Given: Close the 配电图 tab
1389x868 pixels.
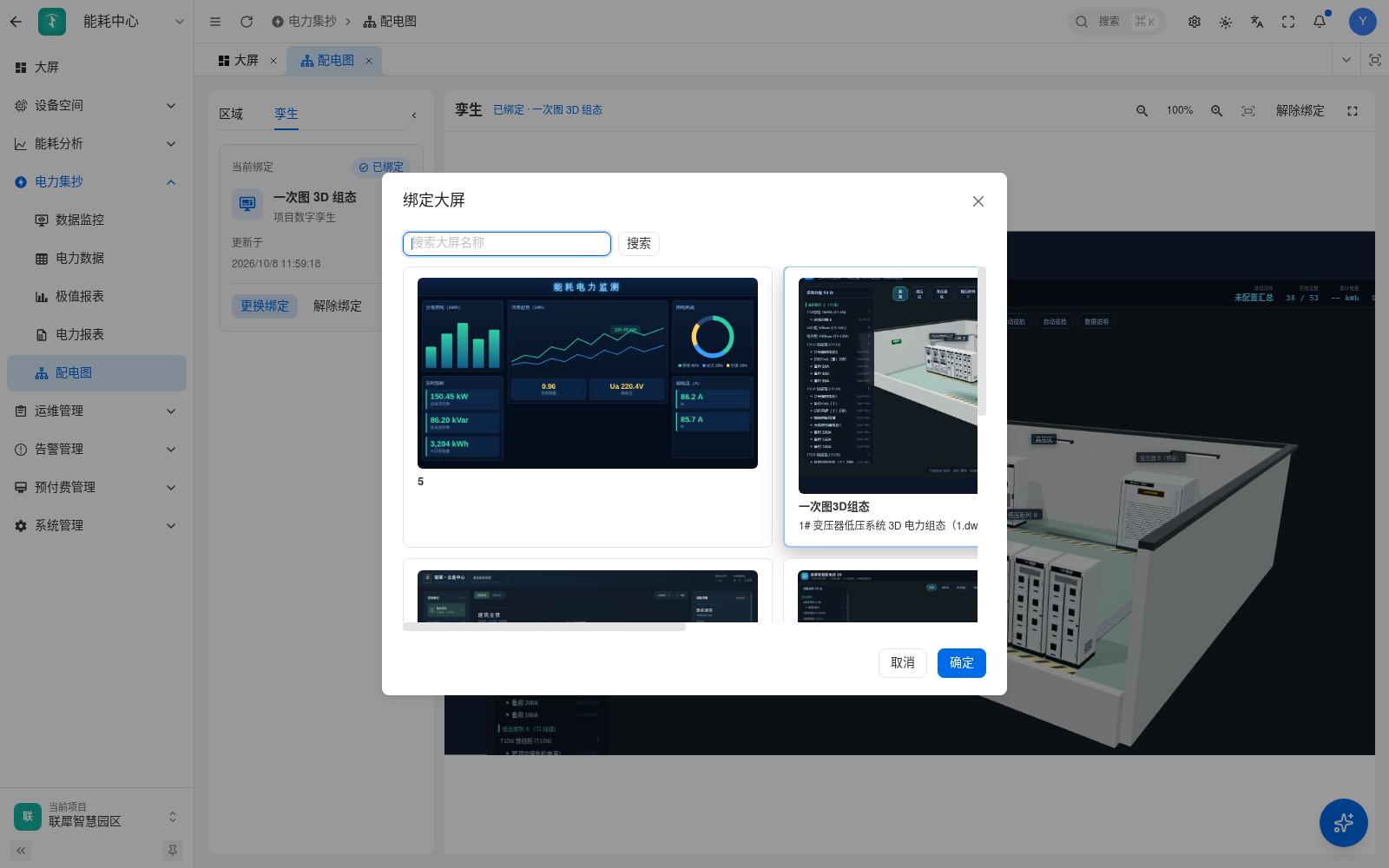Looking at the screenshot, I should [369, 61].
